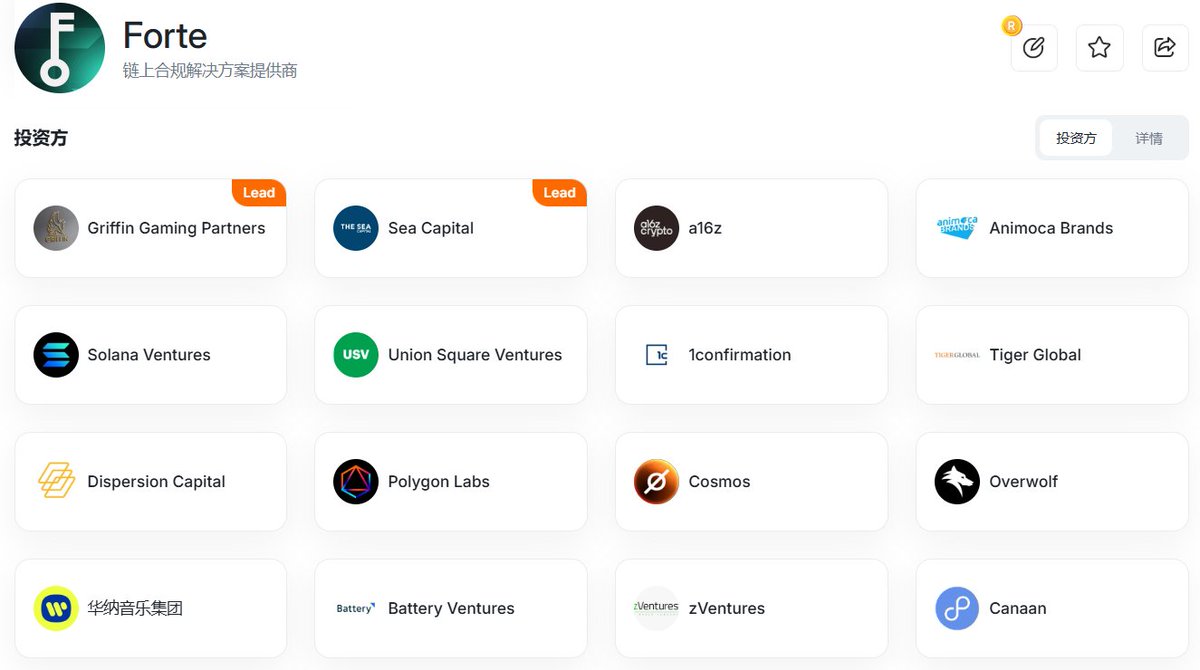Open the Tiger Global card
The image size is (1200, 670).
1052,355
